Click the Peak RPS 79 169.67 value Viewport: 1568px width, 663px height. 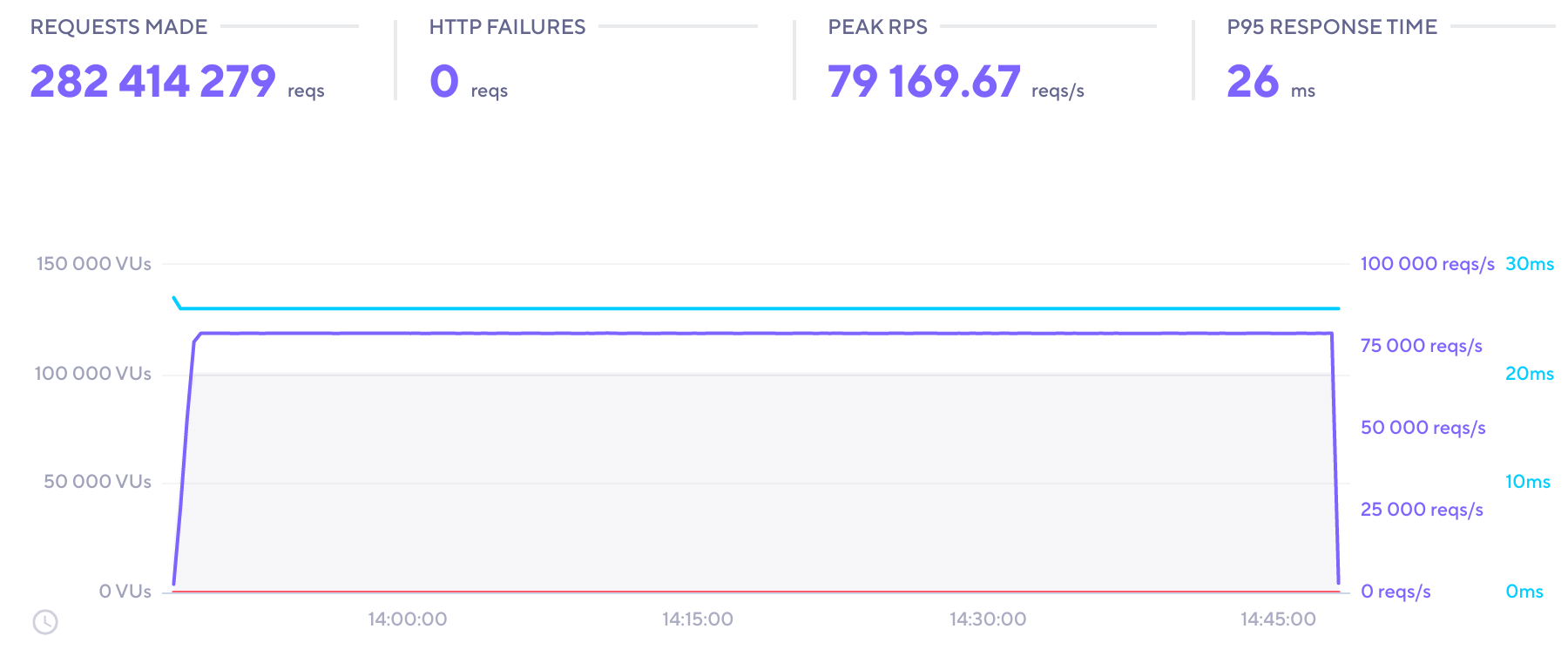click(x=956, y=81)
